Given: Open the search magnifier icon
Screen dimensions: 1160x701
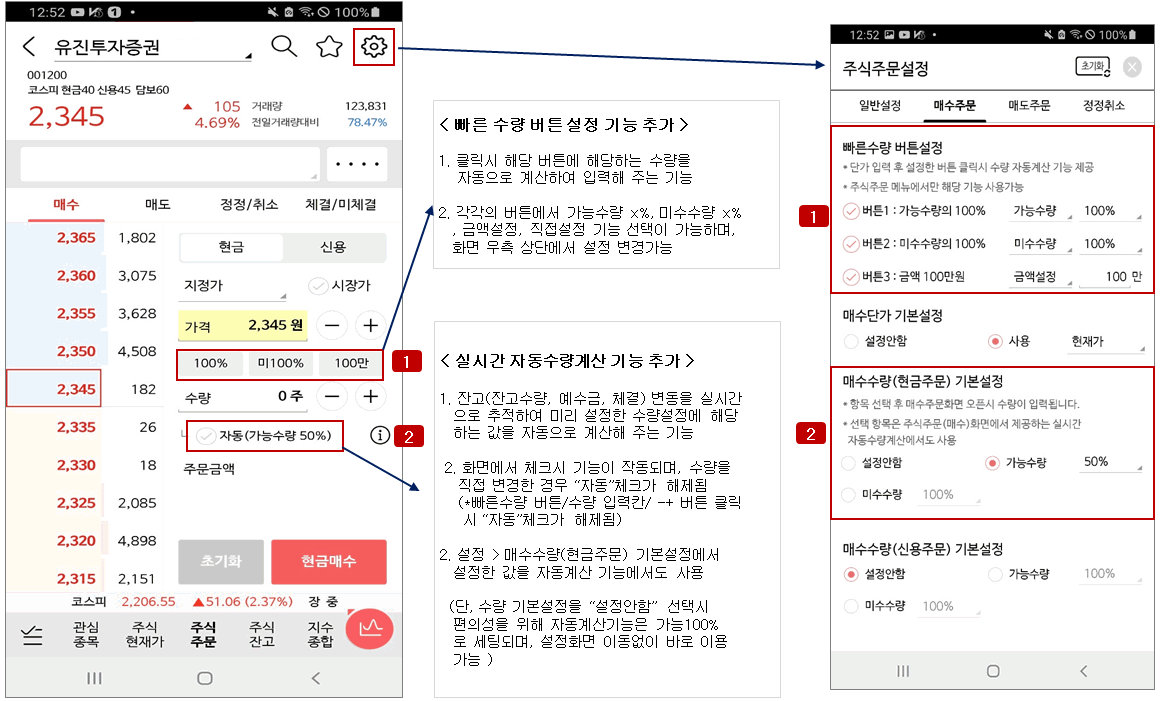Looking at the screenshot, I should pos(284,46).
